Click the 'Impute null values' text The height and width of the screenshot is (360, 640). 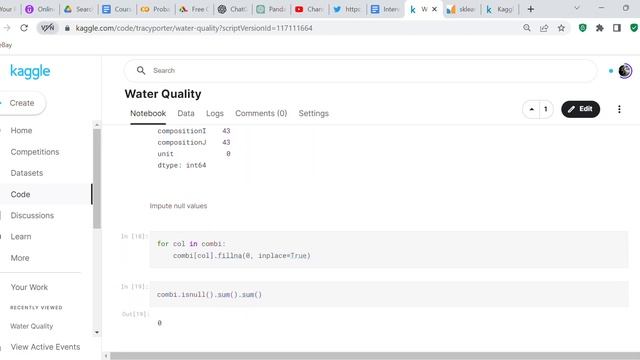point(178,206)
